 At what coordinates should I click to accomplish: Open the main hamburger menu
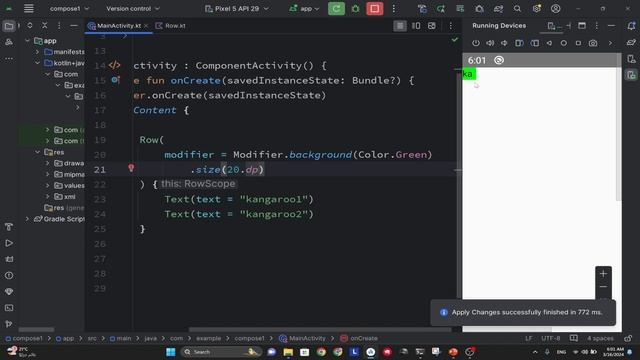tap(29, 9)
